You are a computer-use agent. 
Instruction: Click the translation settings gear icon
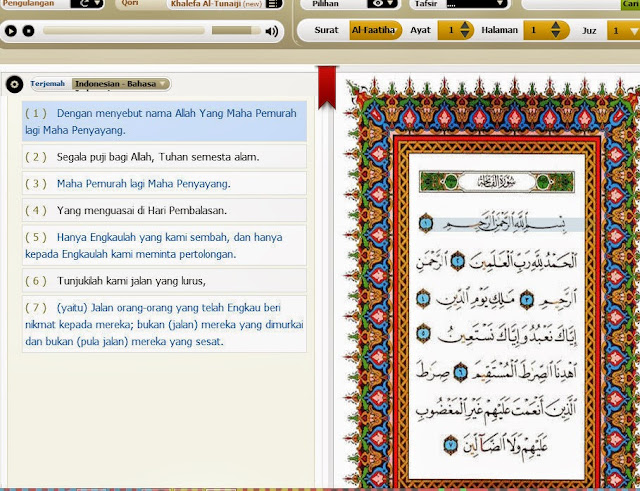(x=14, y=84)
